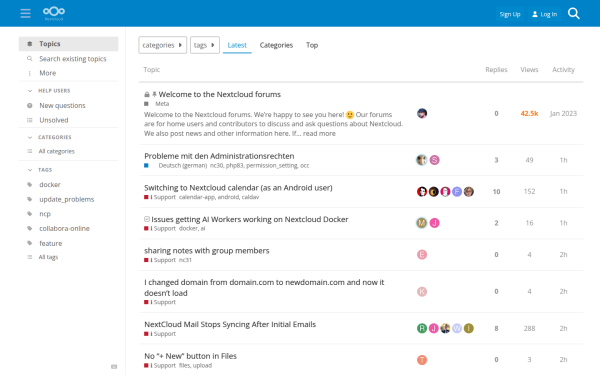This screenshot has height=375, width=600.
Task: Click the pin icon beside Welcome topic
Action: [154, 94]
